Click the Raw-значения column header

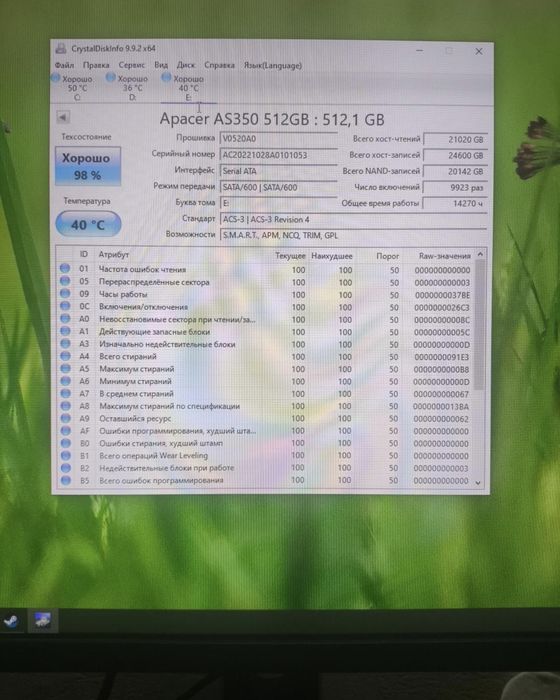point(444,256)
